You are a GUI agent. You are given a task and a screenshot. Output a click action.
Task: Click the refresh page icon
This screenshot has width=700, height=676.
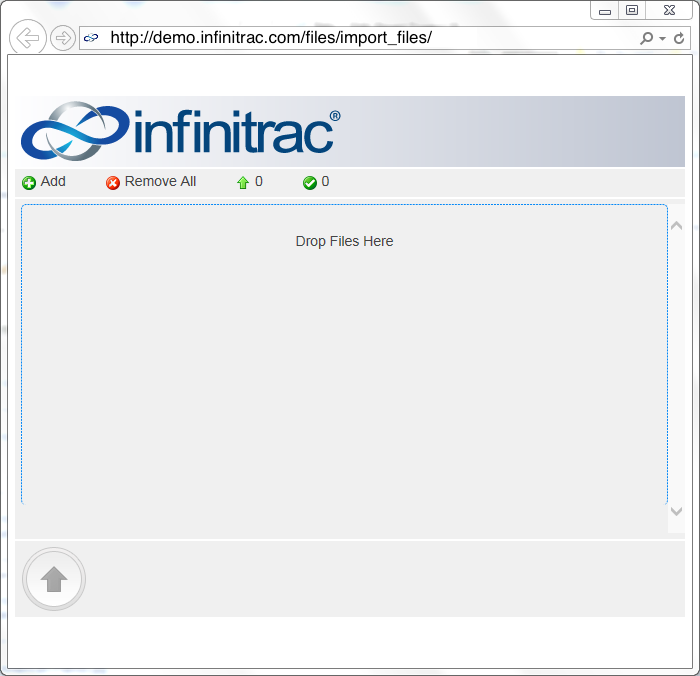pos(679,38)
